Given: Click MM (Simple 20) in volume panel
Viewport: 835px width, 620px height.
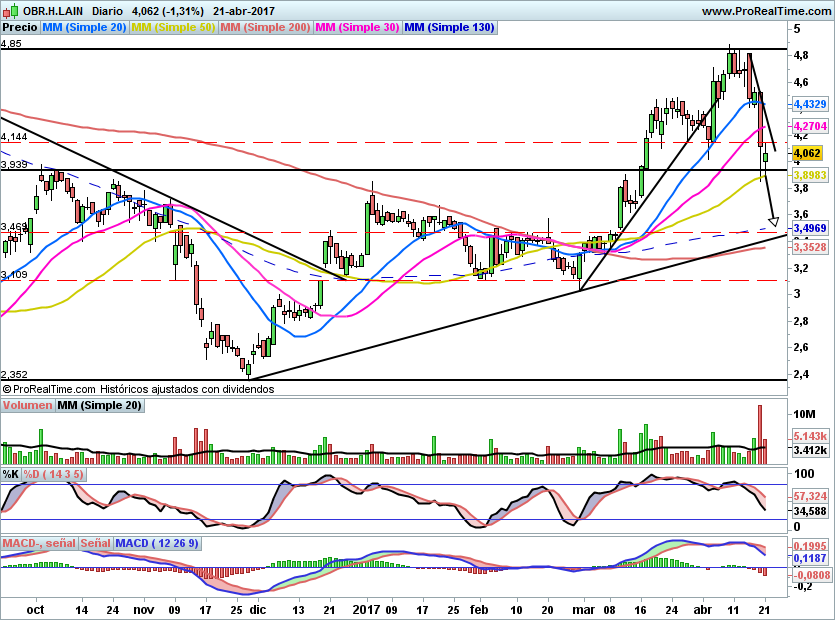Looking at the screenshot, I should [100, 405].
